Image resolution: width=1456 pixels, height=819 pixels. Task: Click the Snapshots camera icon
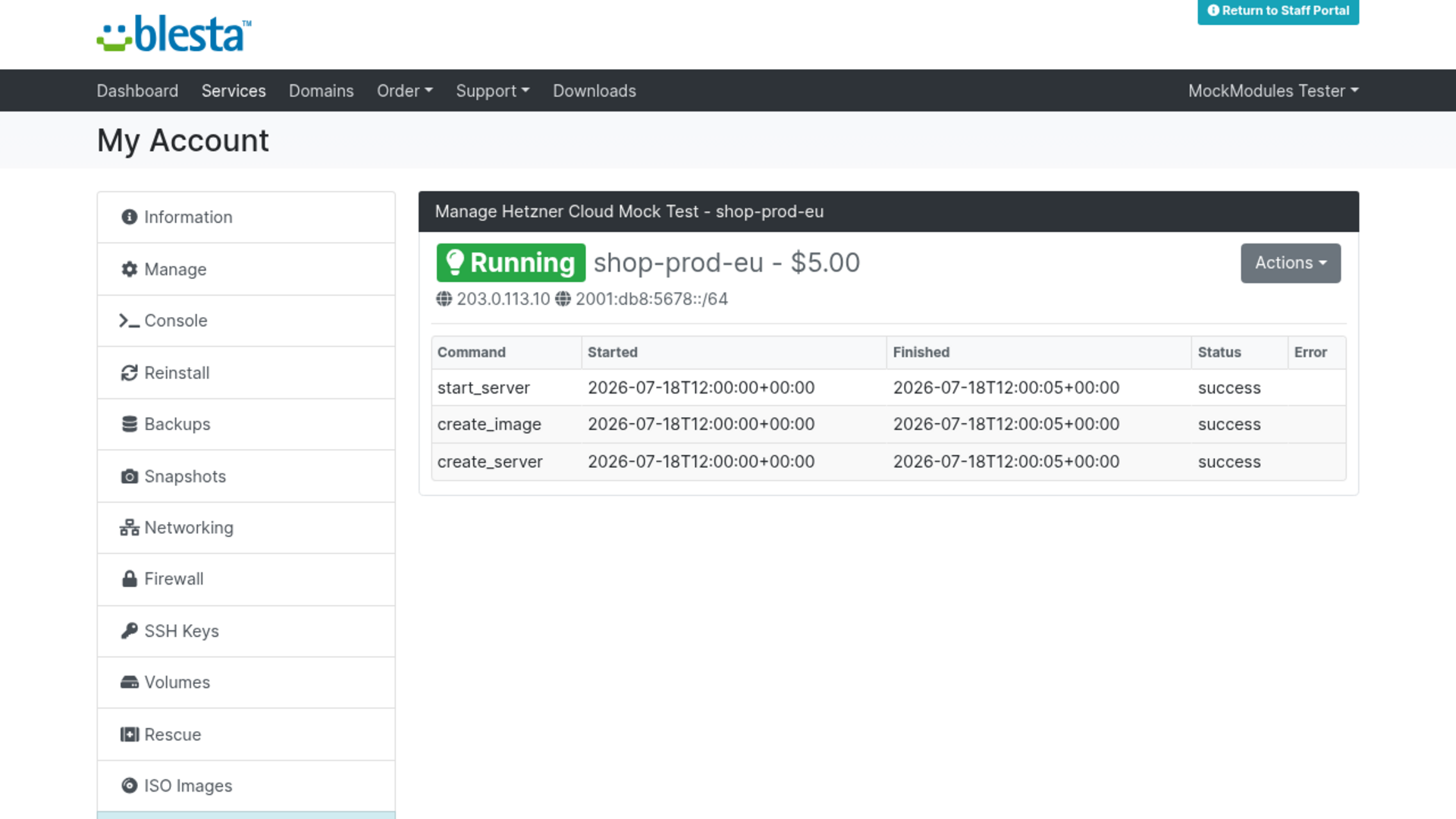coord(130,476)
